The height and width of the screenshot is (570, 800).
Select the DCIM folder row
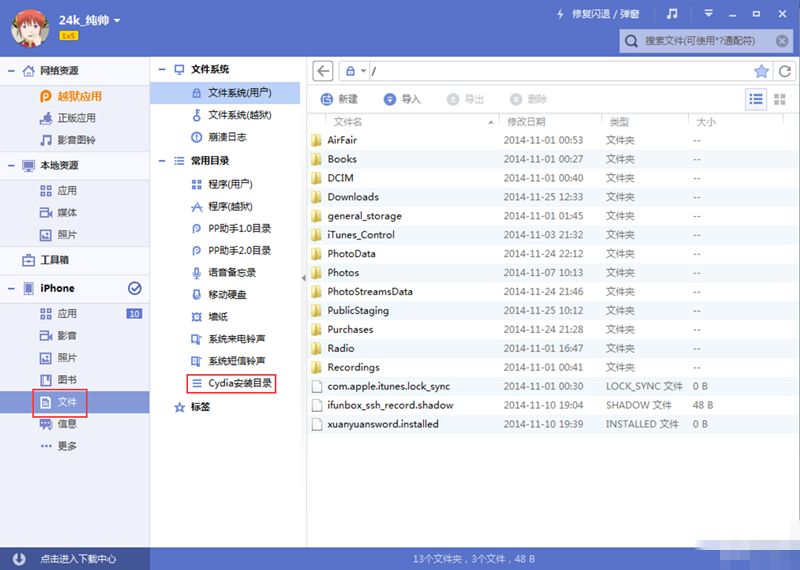pos(553,178)
